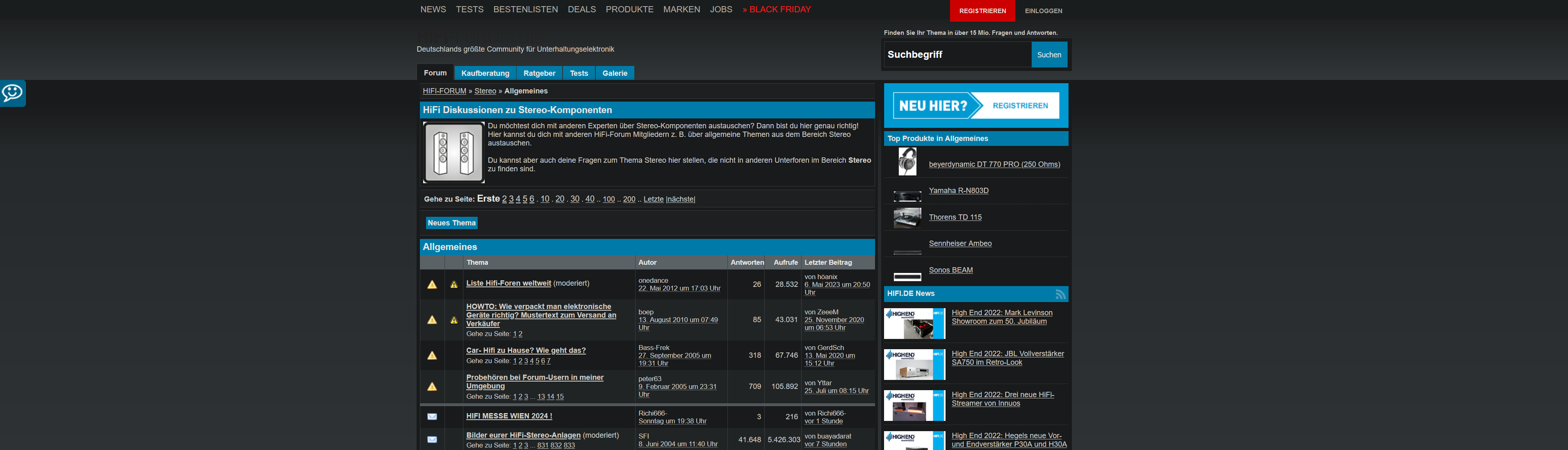Click the RSS feed icon beside HIFI.DE News
The width and height of the screenshot is (1568, 450).
(1062, 294)
